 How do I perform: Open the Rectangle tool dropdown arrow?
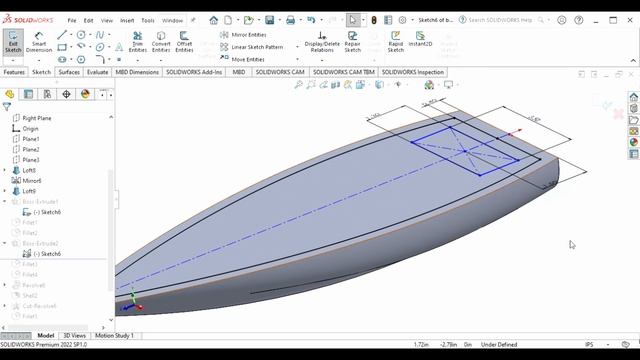tap(71, 47)
